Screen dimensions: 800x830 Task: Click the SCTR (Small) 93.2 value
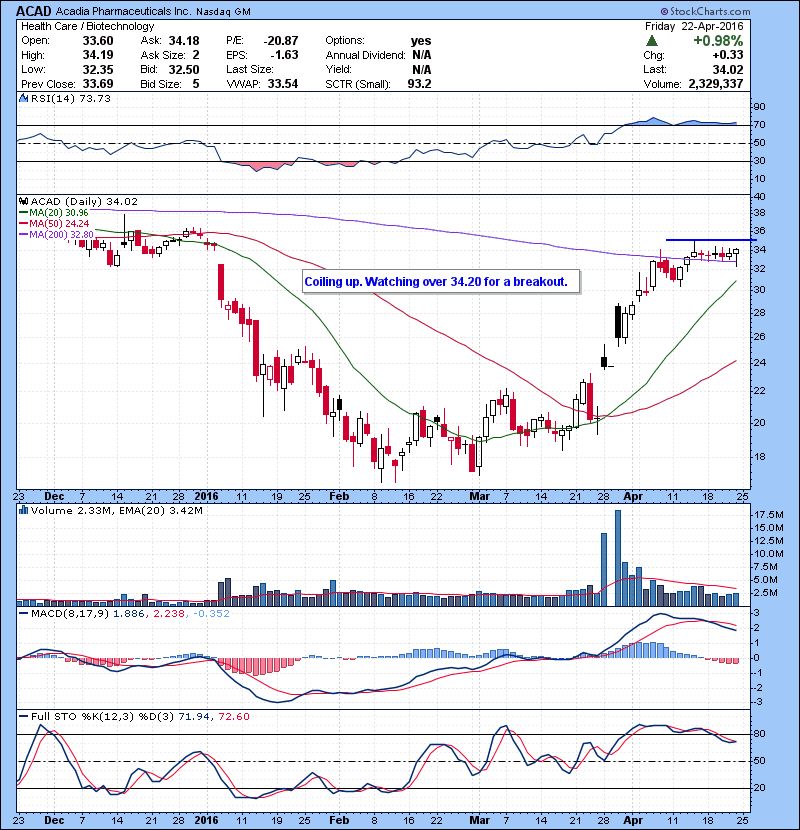pos(419,84)
